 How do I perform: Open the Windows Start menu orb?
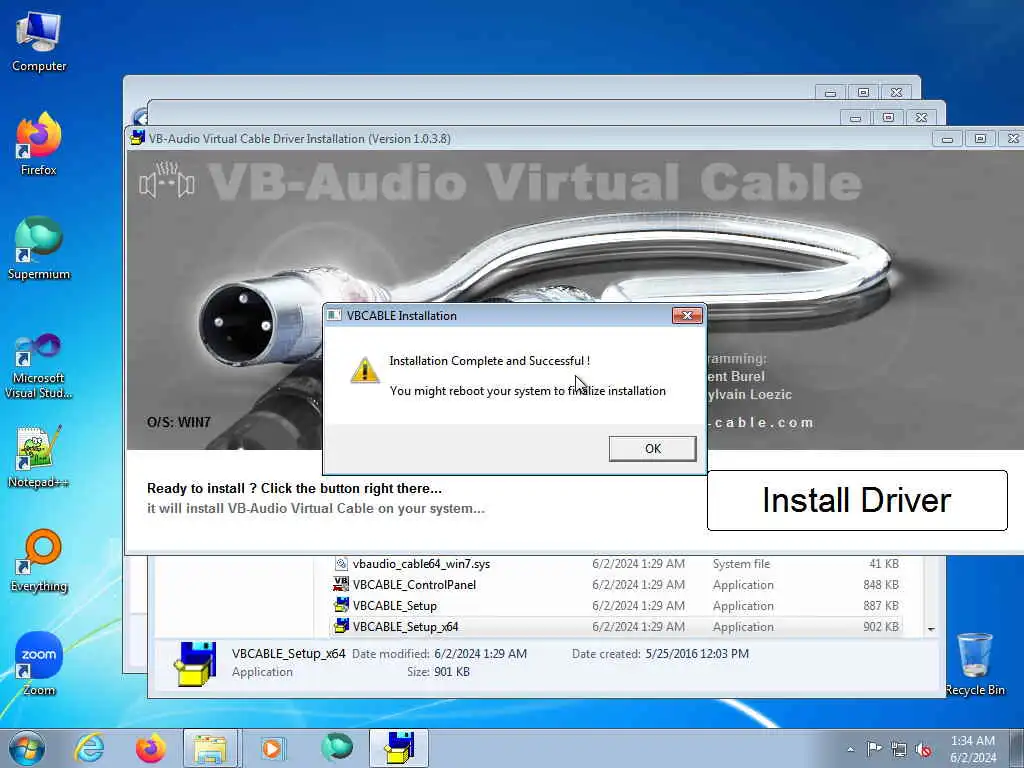click(x=27, y=748)
